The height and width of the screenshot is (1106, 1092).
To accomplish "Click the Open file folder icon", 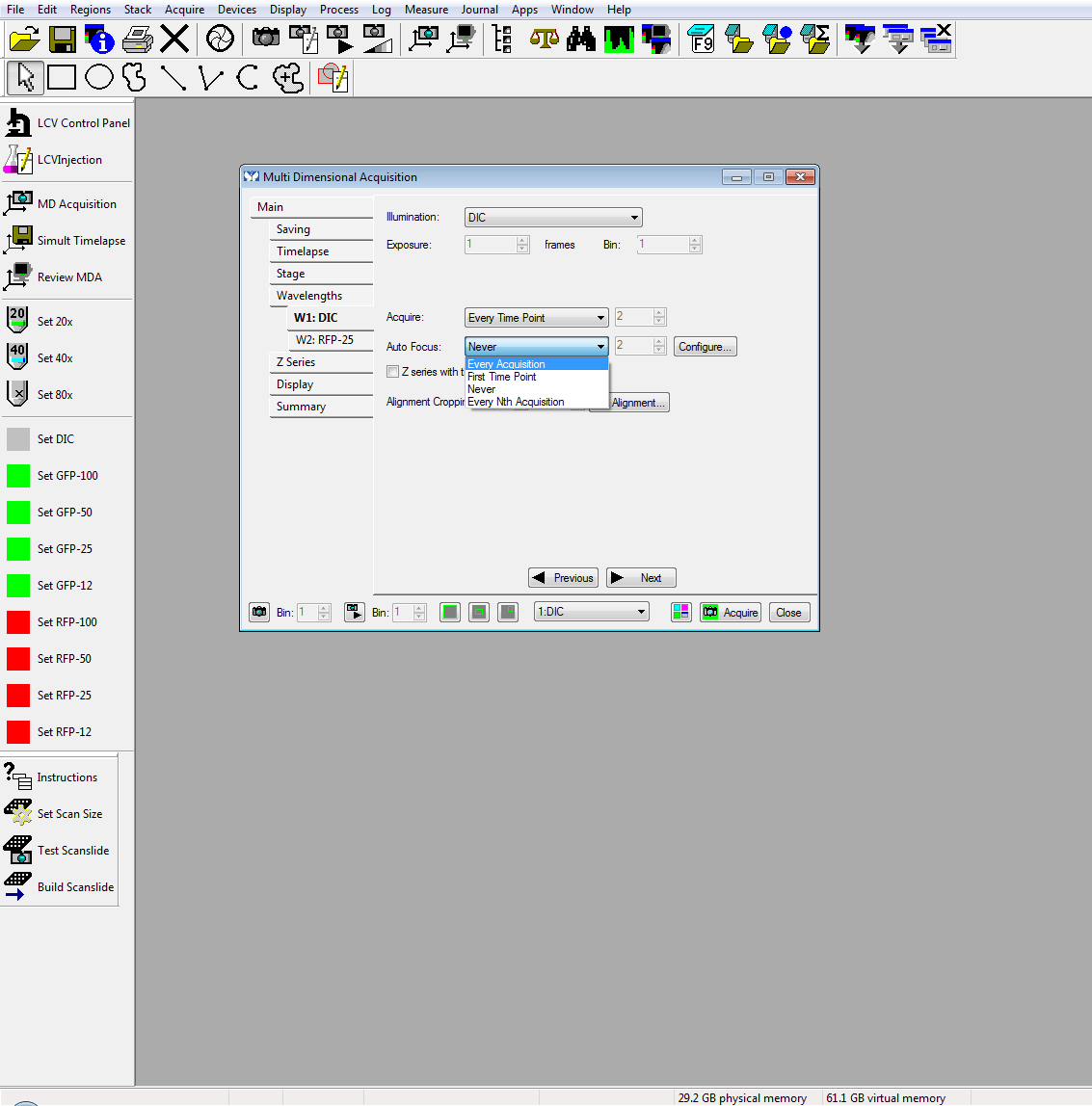I will [24, 39].
